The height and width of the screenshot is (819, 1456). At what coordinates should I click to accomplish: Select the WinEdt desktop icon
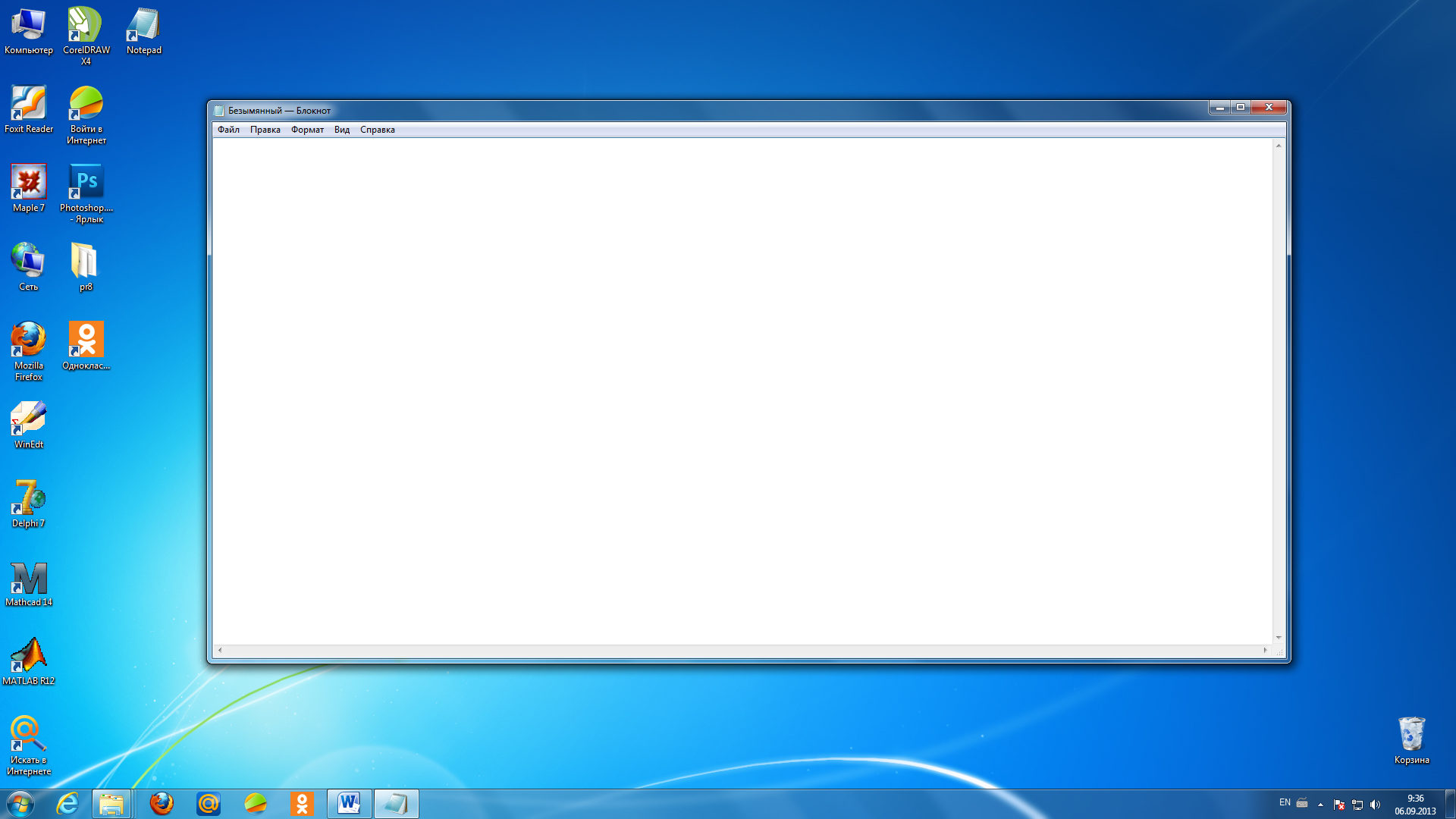[x=29, y=425]
